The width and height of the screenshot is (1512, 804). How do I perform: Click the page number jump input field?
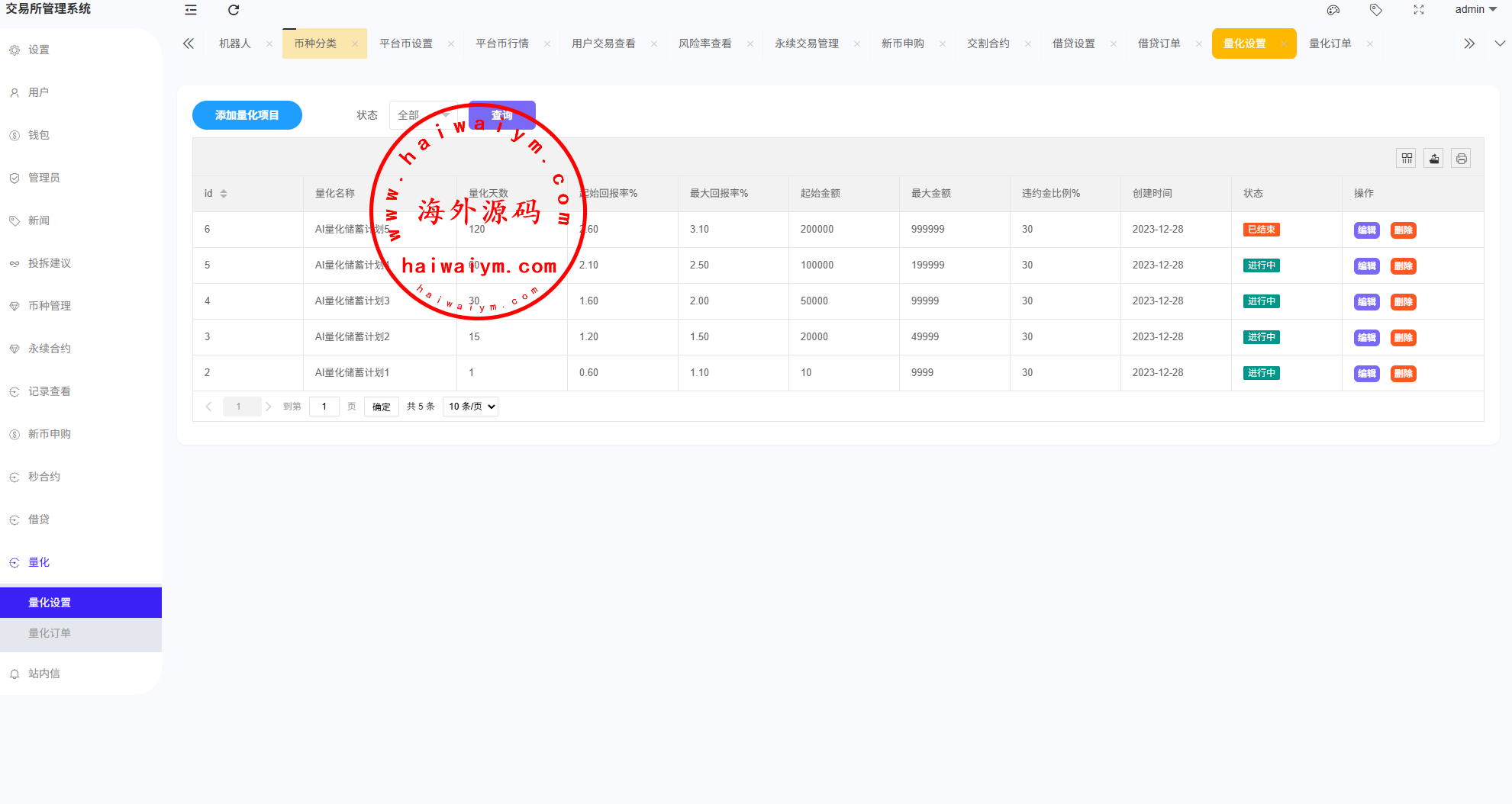click(324, 407)
